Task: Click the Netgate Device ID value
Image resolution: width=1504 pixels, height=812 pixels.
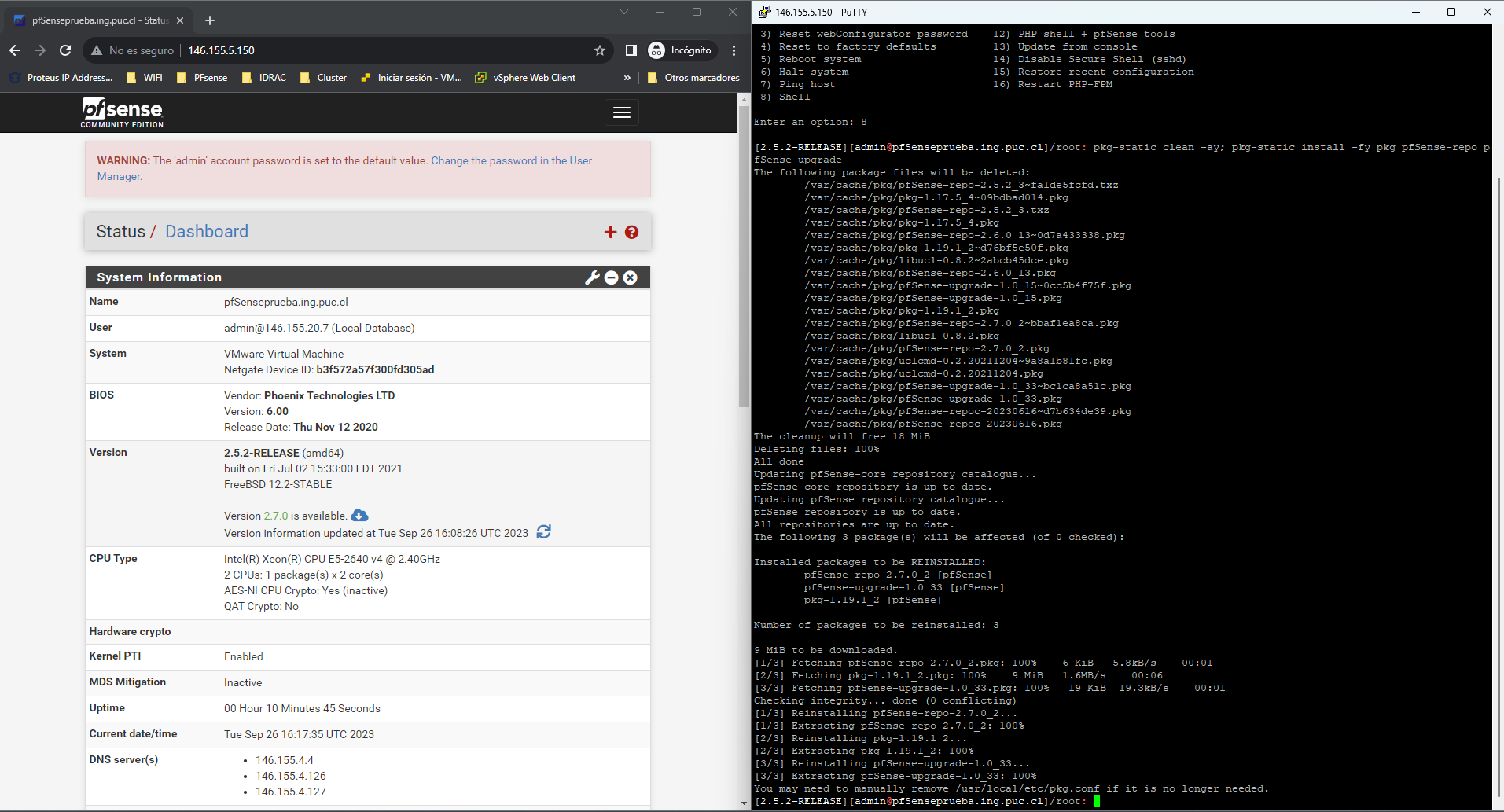Action: 375,369
